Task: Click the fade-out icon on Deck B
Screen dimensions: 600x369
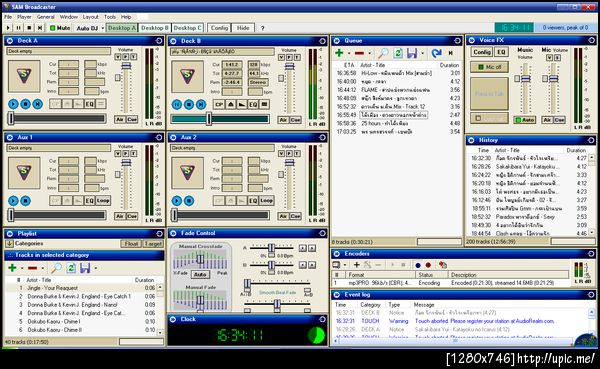Action: (x=242, y=104)
